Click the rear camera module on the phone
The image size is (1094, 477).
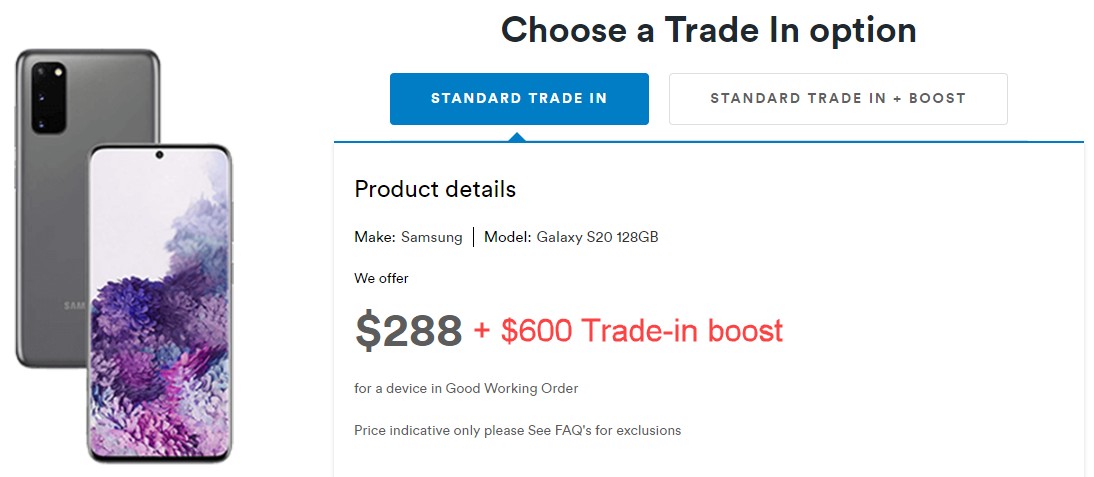[48, 98]
